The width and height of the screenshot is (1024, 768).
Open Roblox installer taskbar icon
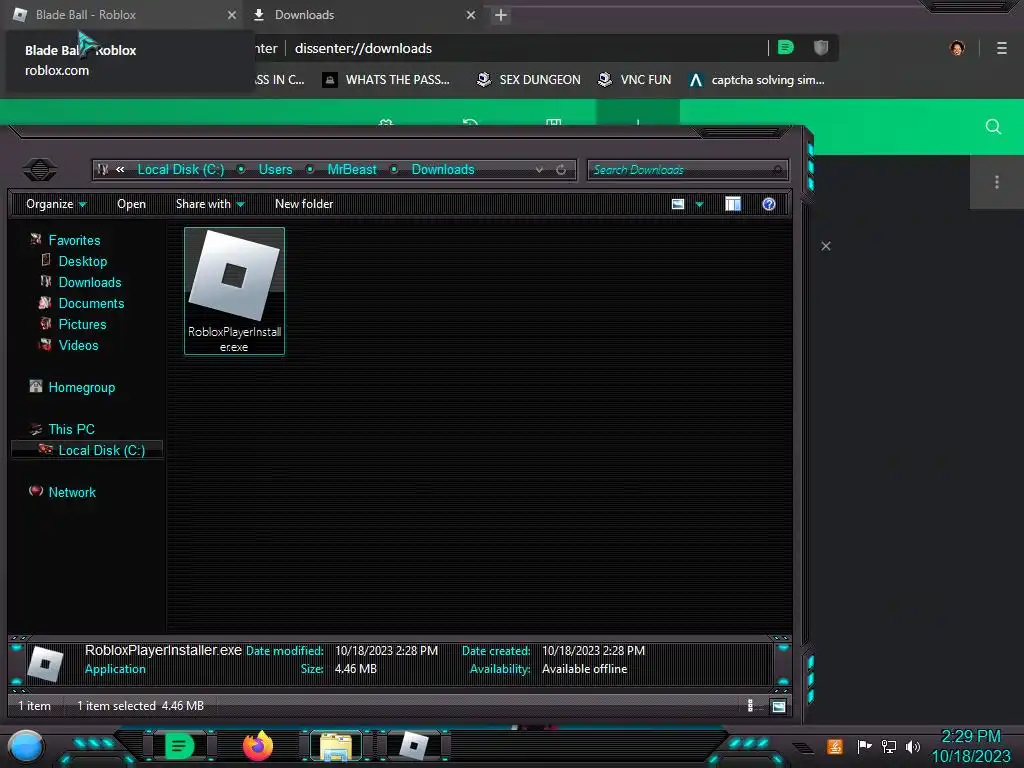click(414, 746)
